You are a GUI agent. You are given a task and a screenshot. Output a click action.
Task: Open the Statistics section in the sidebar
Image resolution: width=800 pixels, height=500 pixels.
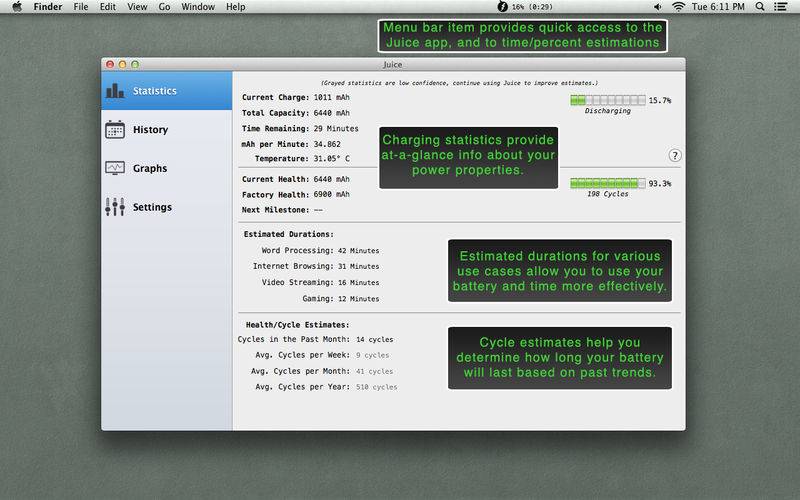[166, 91]
